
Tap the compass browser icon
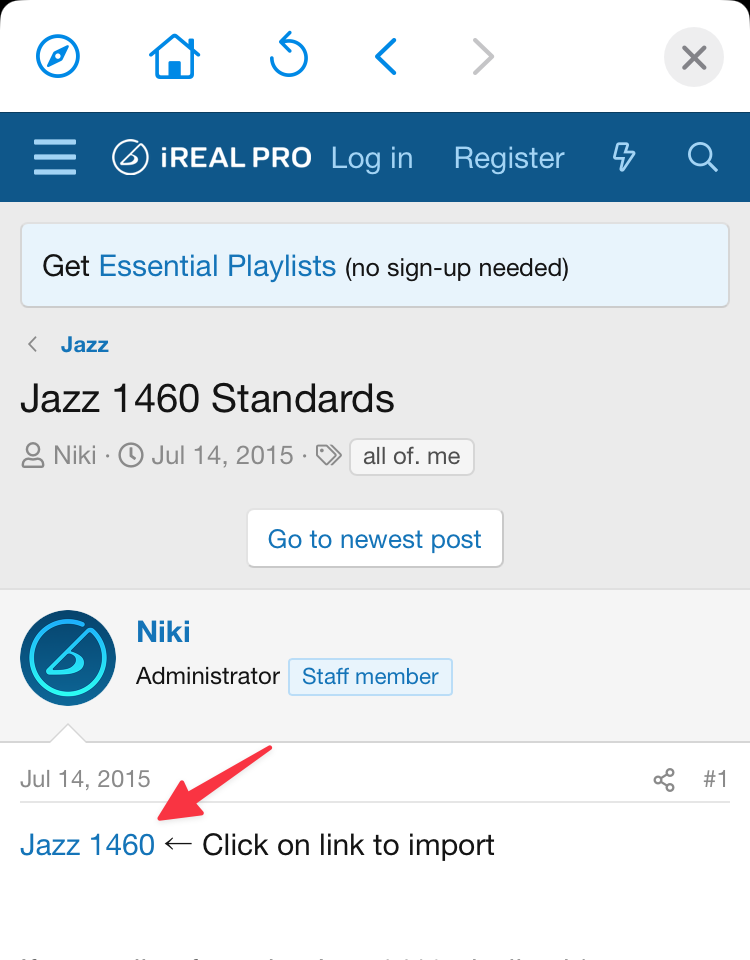click(58, 57)
